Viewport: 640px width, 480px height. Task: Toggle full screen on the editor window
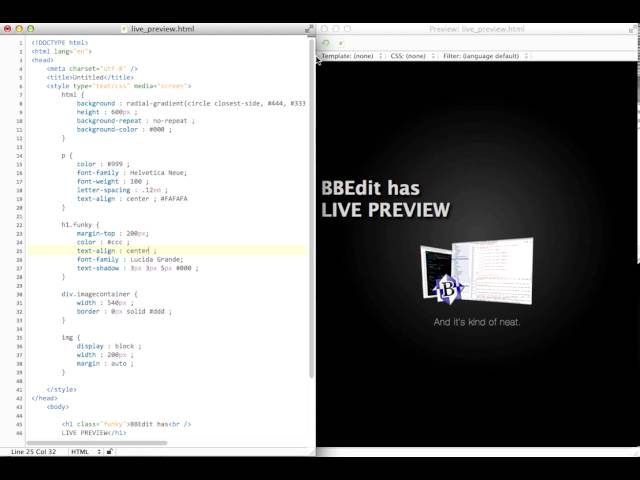point(309,29)
